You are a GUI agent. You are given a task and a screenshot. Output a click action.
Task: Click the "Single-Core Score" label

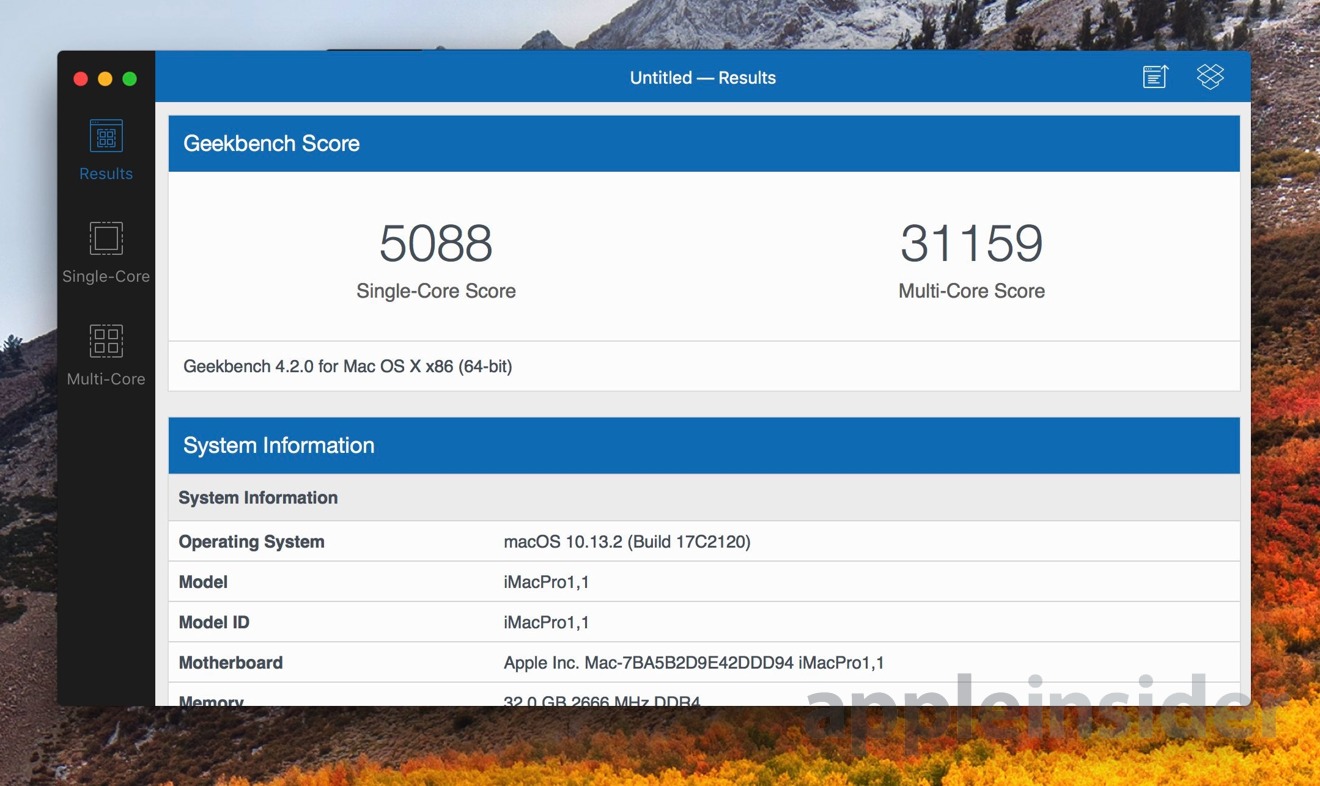coord(436,291)
